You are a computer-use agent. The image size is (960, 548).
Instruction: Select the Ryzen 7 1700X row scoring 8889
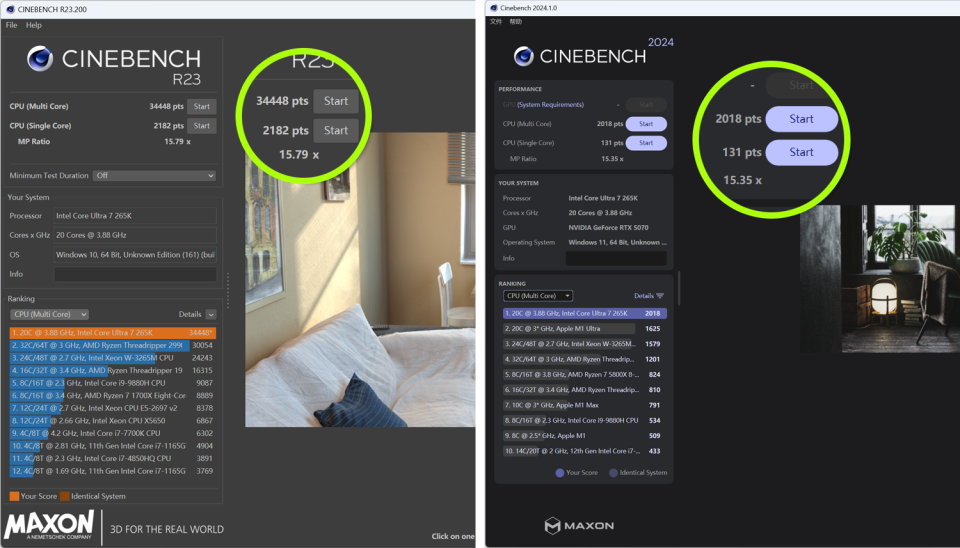[x=113, y=396]
